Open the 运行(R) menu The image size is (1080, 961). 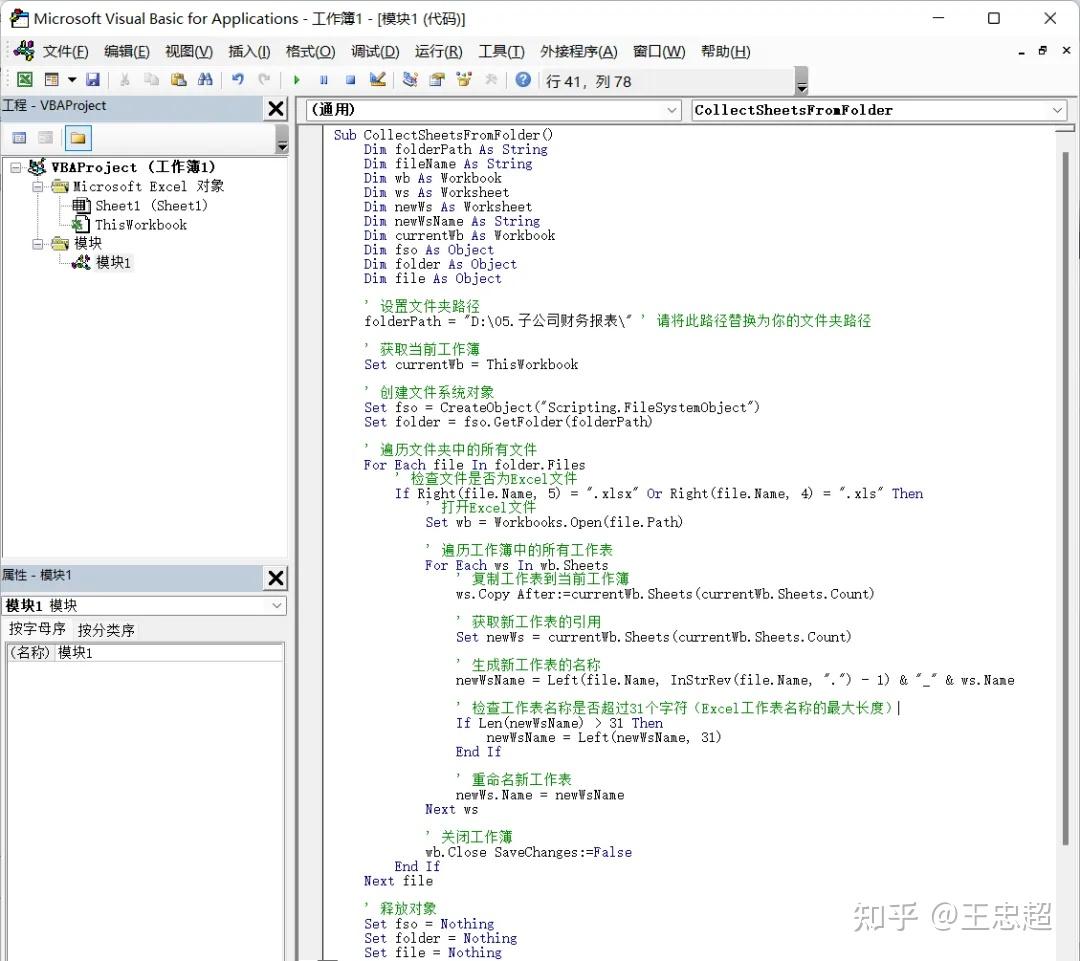pyautogui.click(x=437, y=51)
